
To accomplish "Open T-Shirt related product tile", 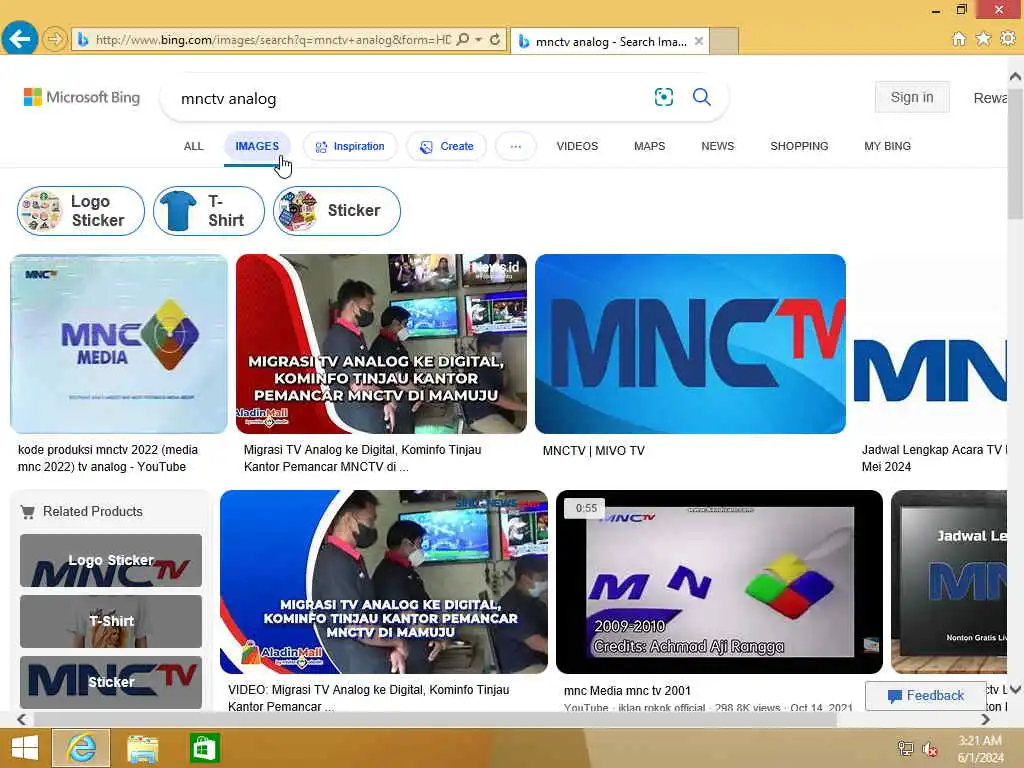I will pos(111,621).
